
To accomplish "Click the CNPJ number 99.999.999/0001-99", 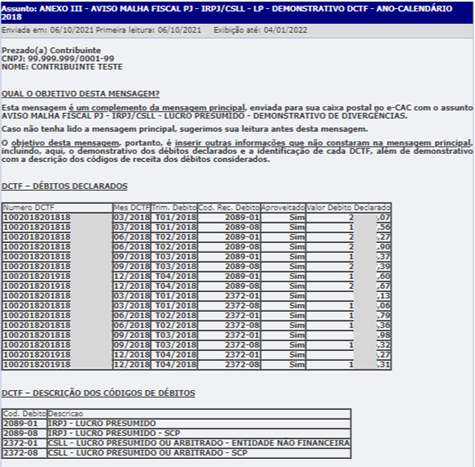I will pyautogui.click(x=71, y=59).
